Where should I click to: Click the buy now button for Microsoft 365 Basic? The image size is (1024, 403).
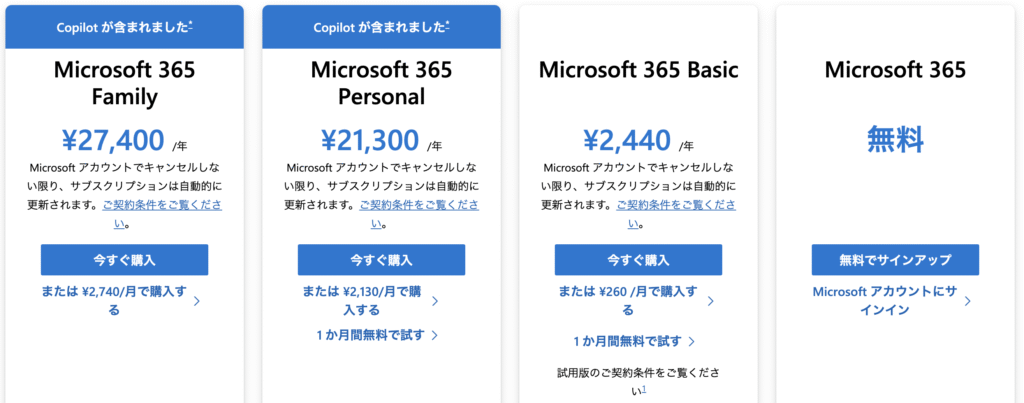click(x=639, y=260)
